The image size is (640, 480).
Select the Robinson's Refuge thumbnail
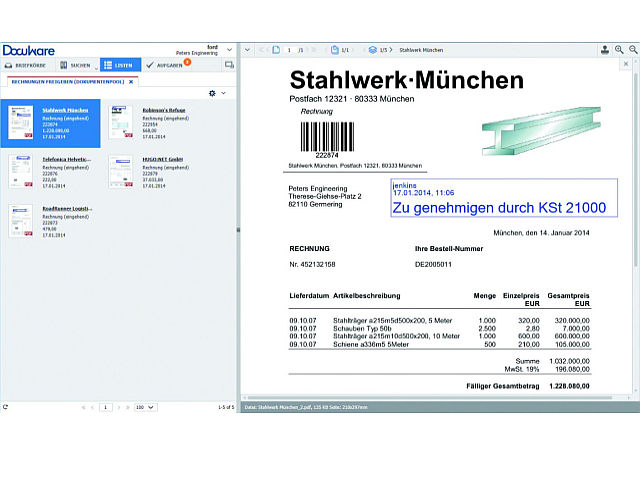click(121, 122)
